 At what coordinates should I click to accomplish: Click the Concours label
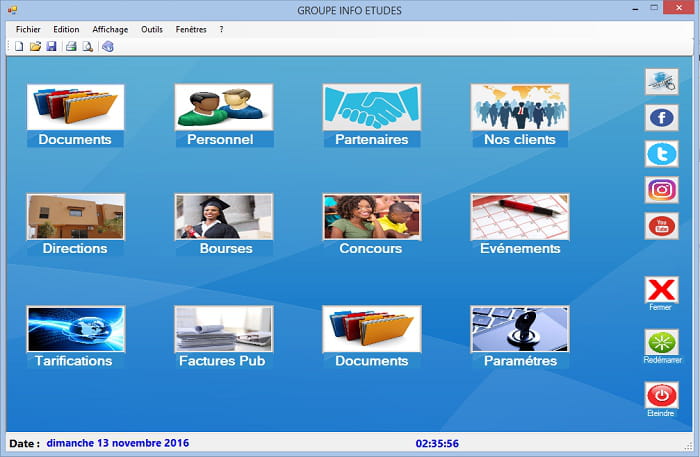point(371,248)
